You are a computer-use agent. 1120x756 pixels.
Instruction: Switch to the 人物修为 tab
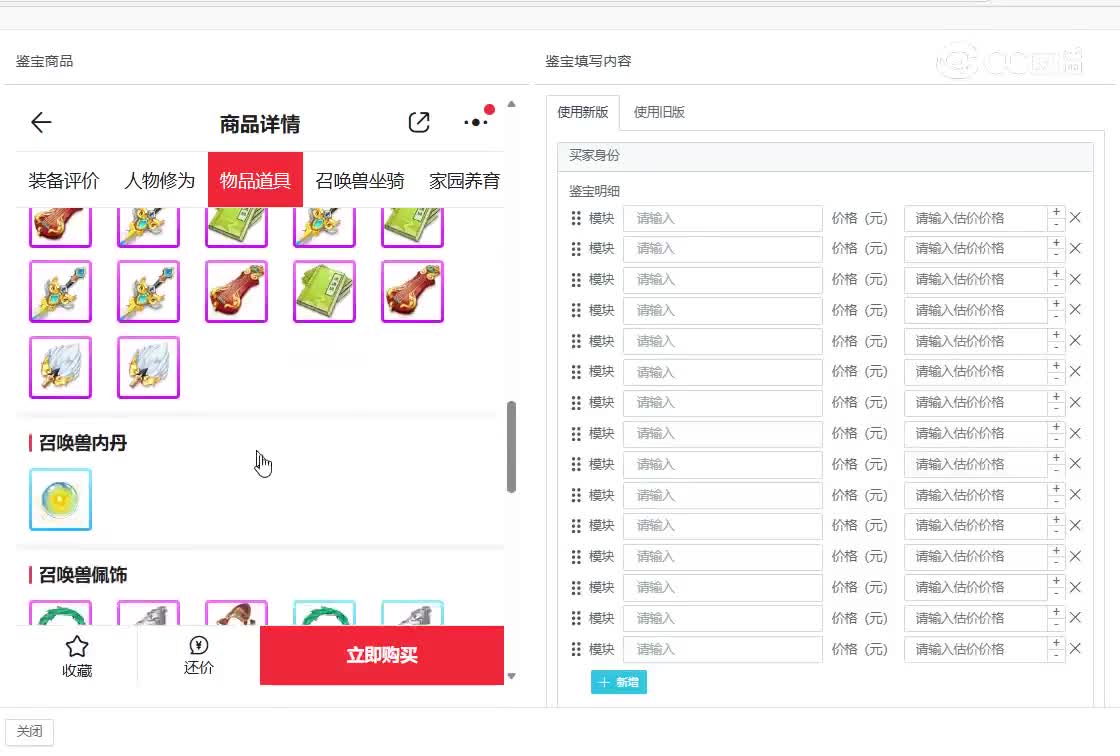point(159,181)
